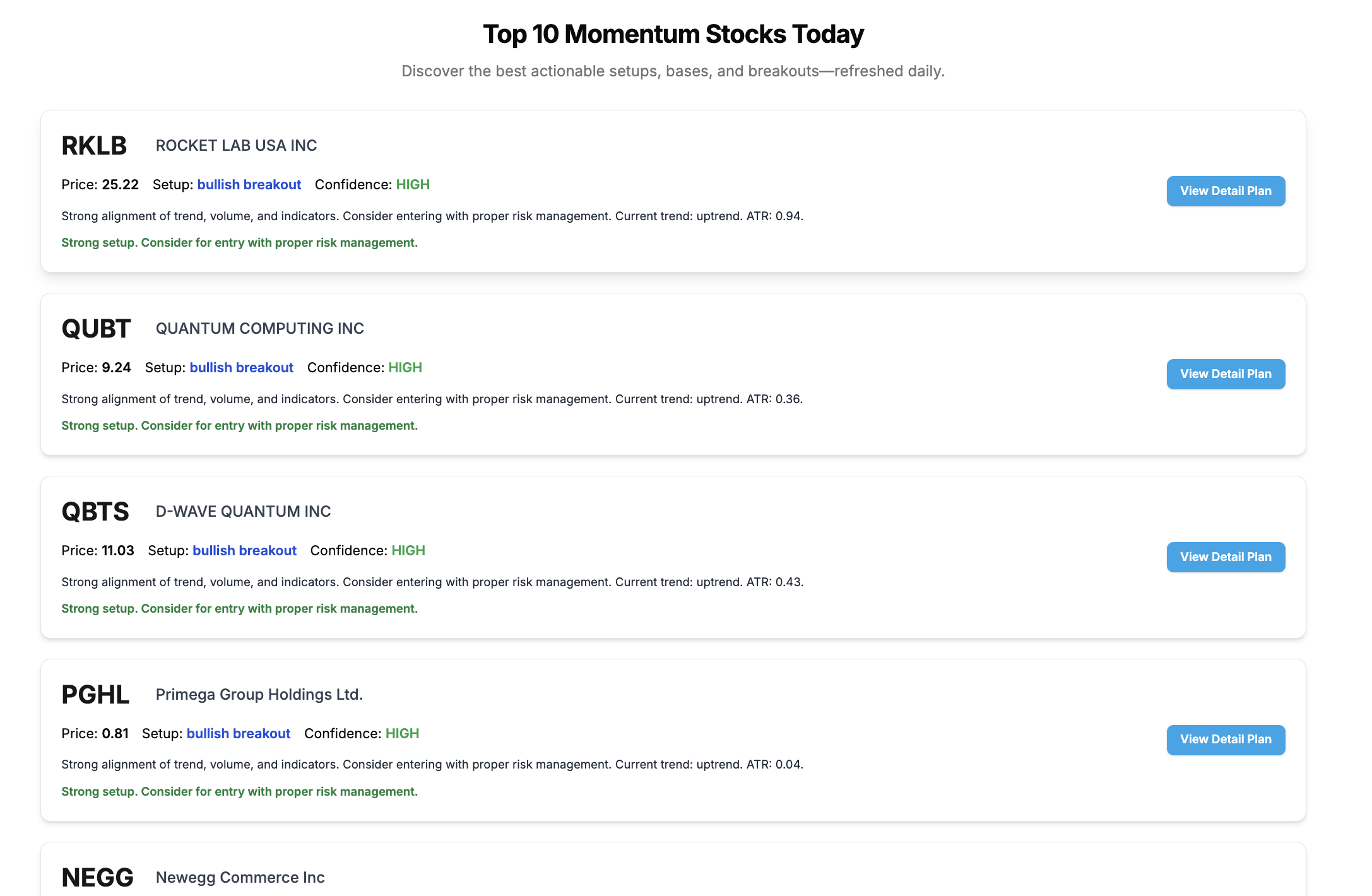This screenshot has height=896, width=1372.
Task: Select the D-WAVE QUANTUM INC name
Action: 243,512
